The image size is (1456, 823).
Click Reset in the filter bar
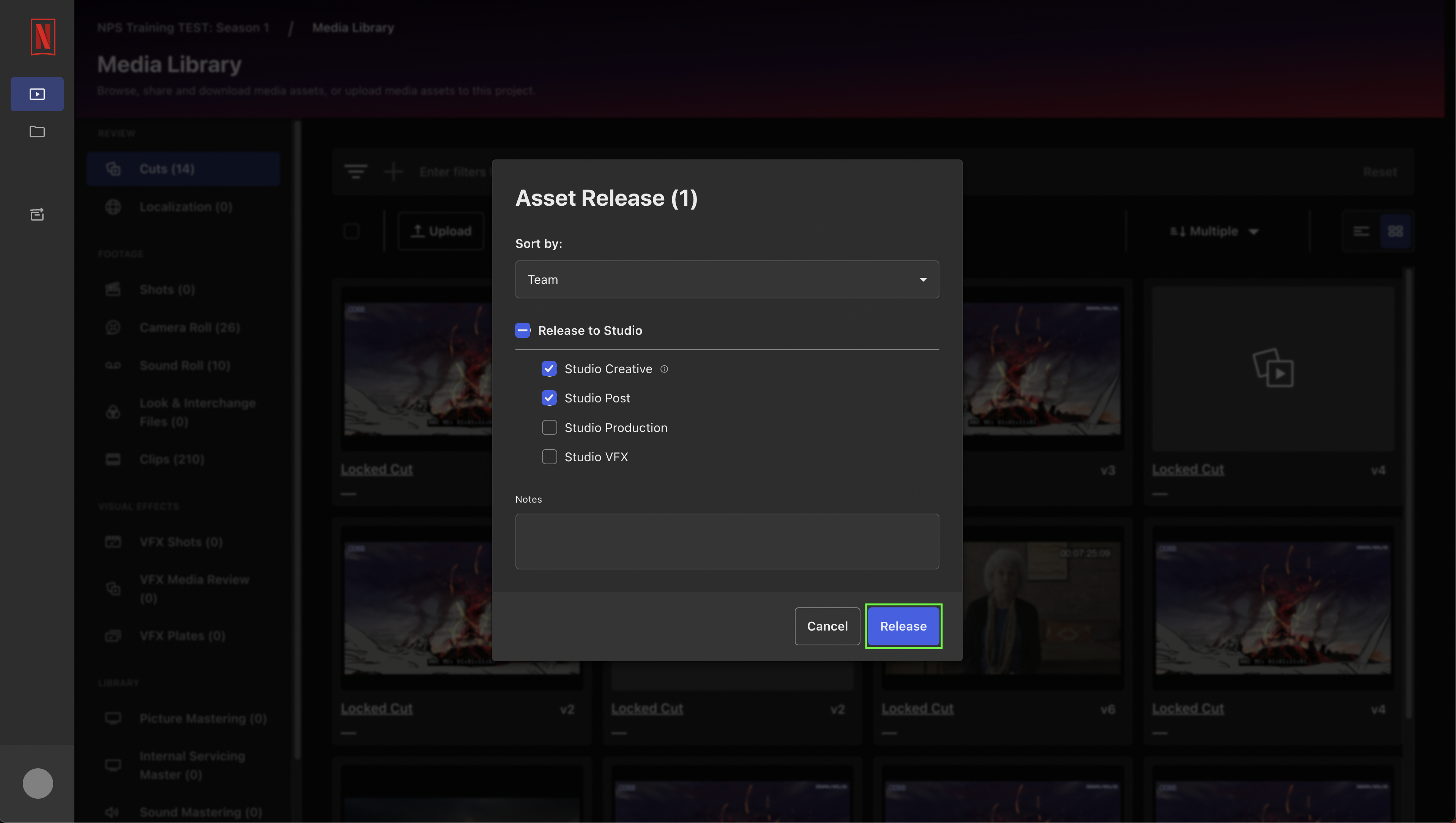coord(1380,172)
